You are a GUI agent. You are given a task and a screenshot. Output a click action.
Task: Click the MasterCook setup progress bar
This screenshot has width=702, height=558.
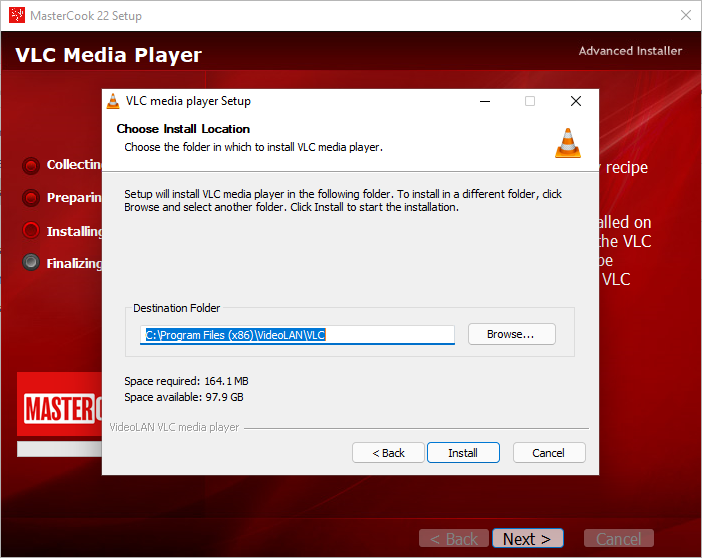(x=60, y=449)
